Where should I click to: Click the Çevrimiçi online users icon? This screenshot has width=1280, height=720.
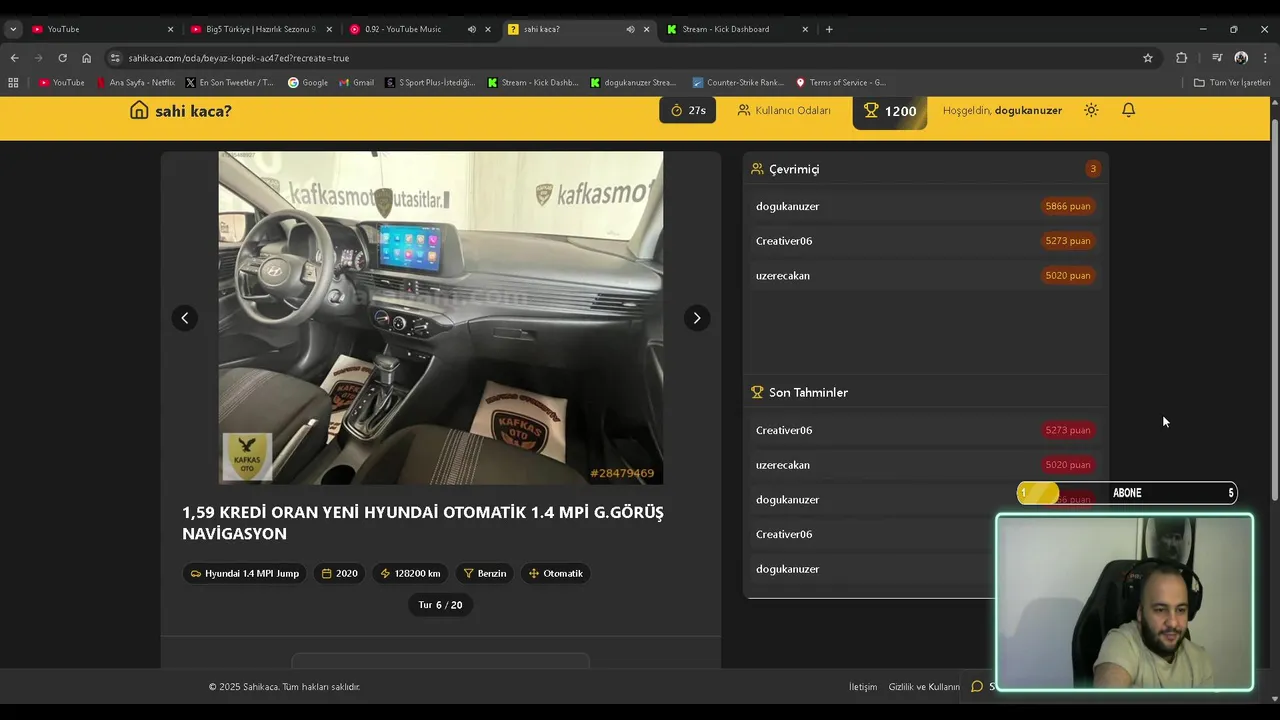pos(757,169)
